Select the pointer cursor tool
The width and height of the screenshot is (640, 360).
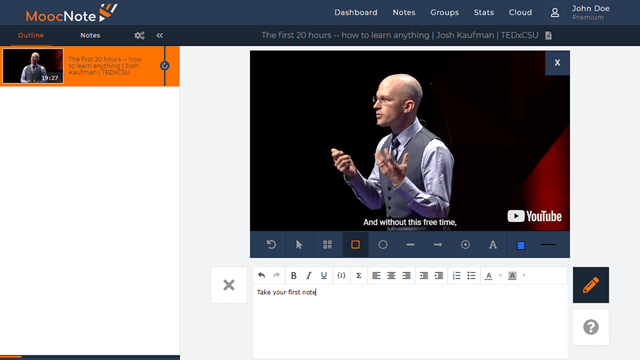click(x=299, y=244)
